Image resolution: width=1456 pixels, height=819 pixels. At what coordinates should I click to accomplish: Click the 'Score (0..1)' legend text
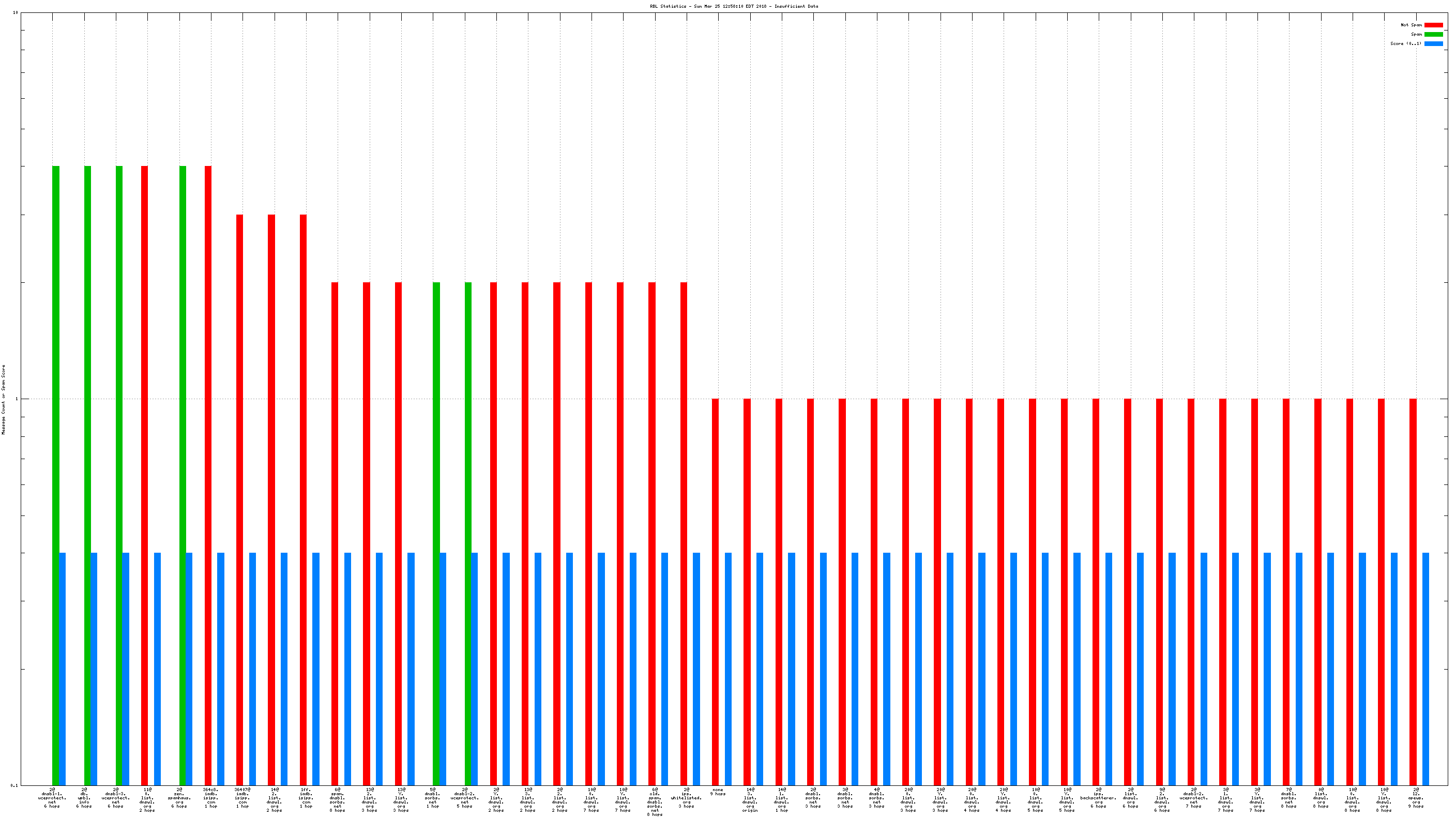click(1405, 43)
